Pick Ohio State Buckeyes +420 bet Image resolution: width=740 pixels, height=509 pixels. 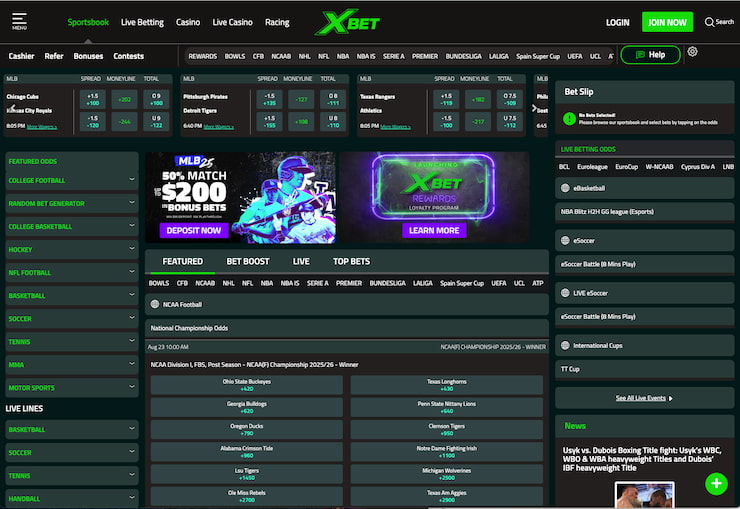[x=247, y=385]
